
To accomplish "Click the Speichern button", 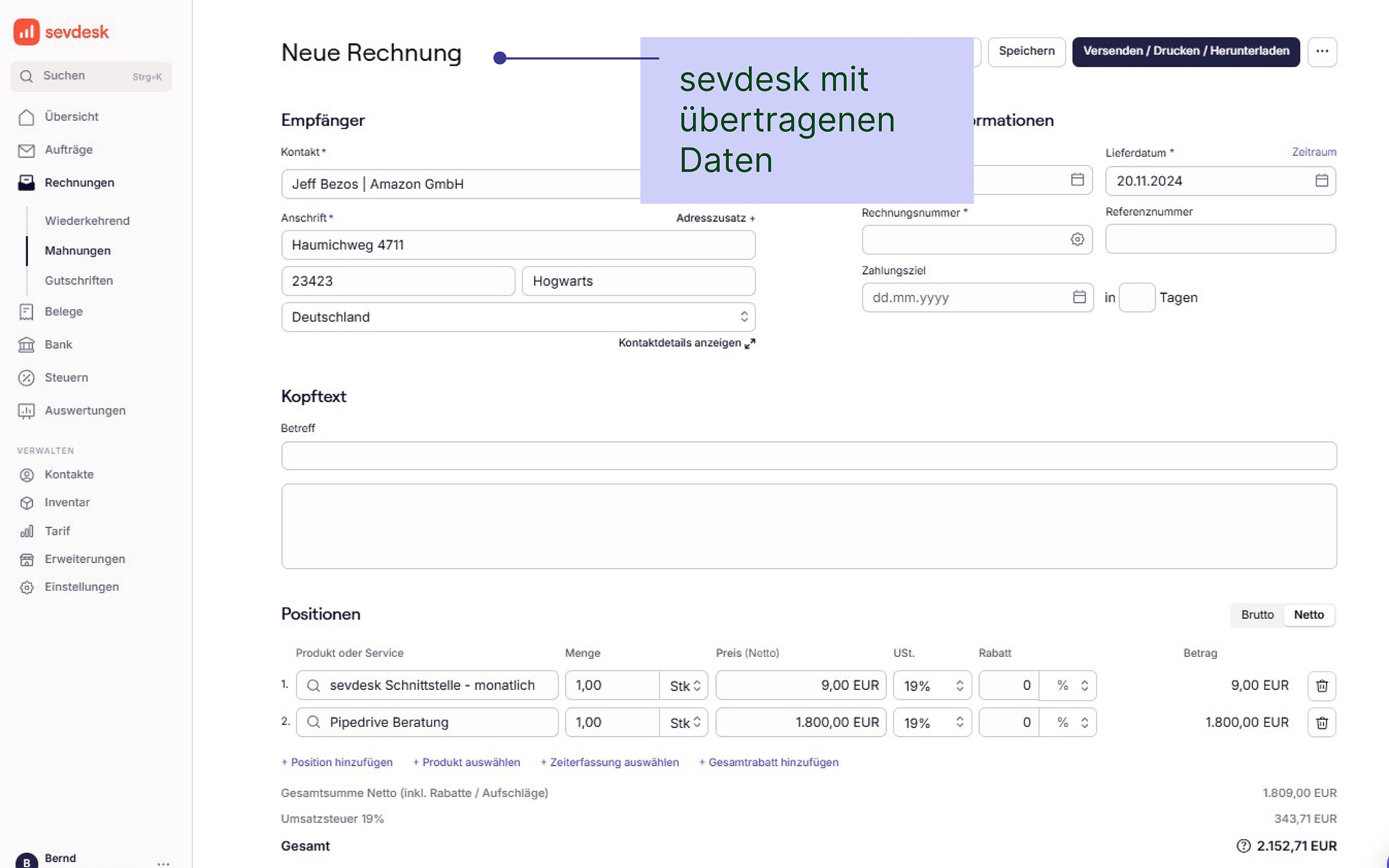I will [1027, 51].
